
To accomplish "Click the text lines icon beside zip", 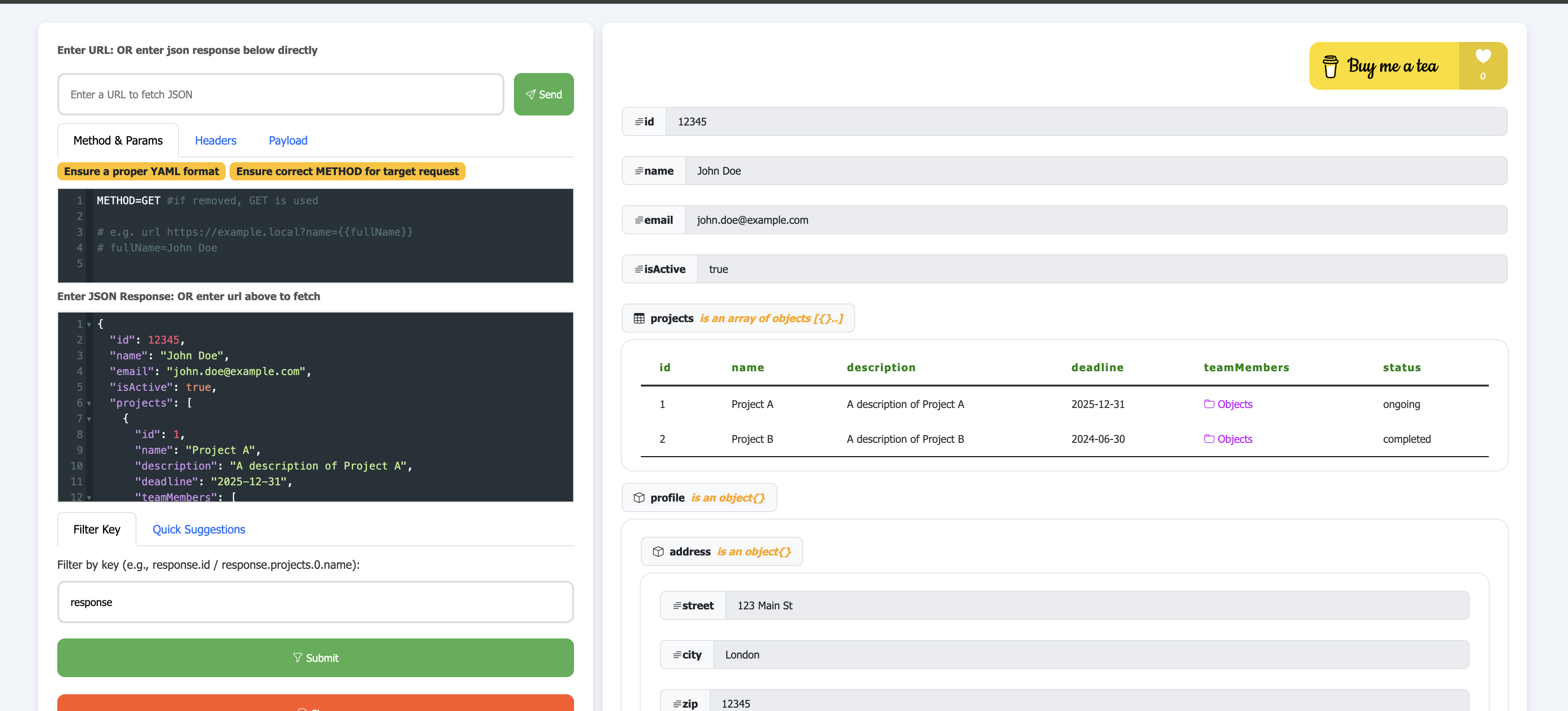I will [677, 704].
